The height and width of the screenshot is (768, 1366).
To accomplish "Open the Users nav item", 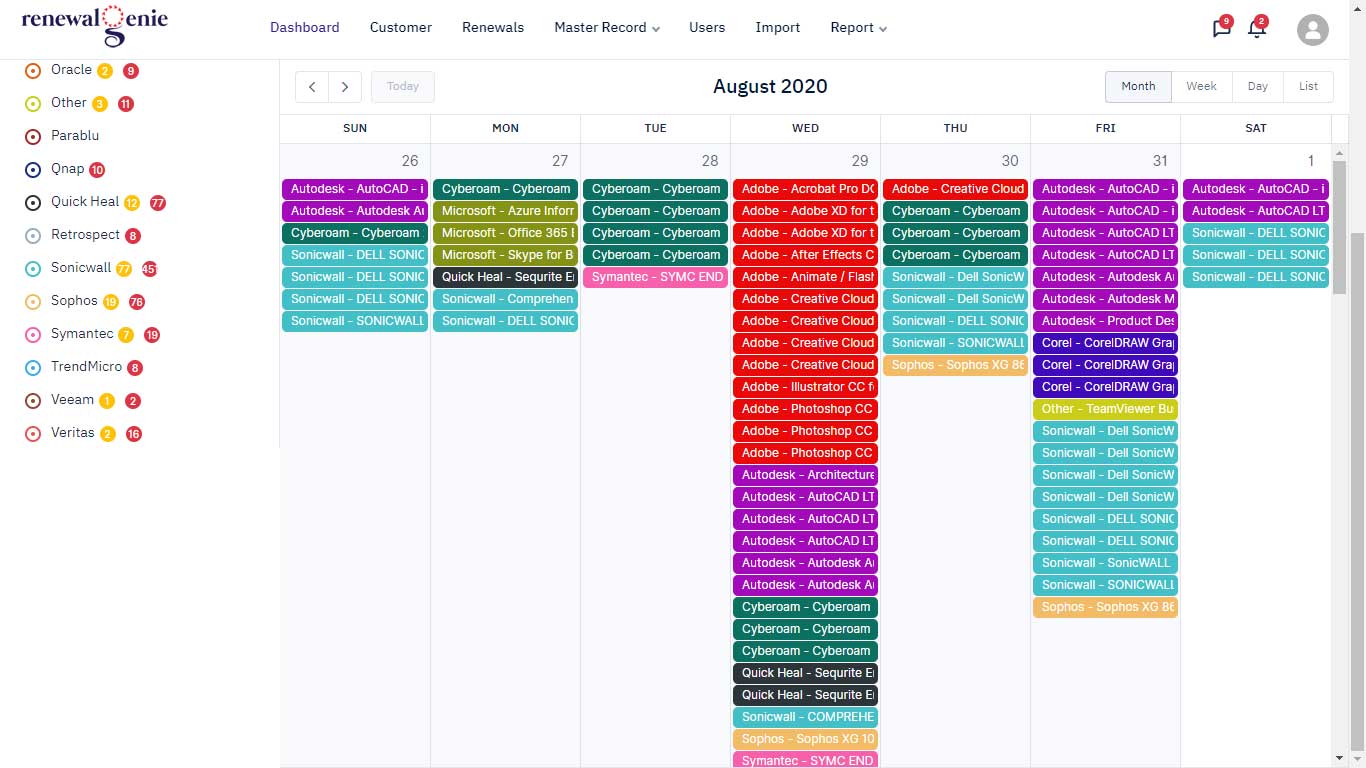I will (x=707, y=28).
